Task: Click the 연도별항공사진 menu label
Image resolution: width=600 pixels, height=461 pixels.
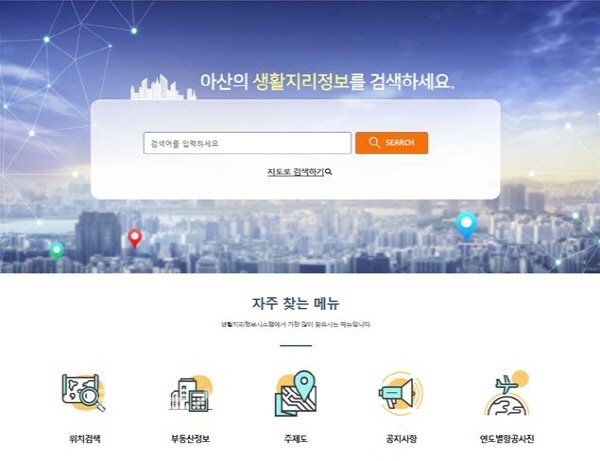Action: point(507,438)
